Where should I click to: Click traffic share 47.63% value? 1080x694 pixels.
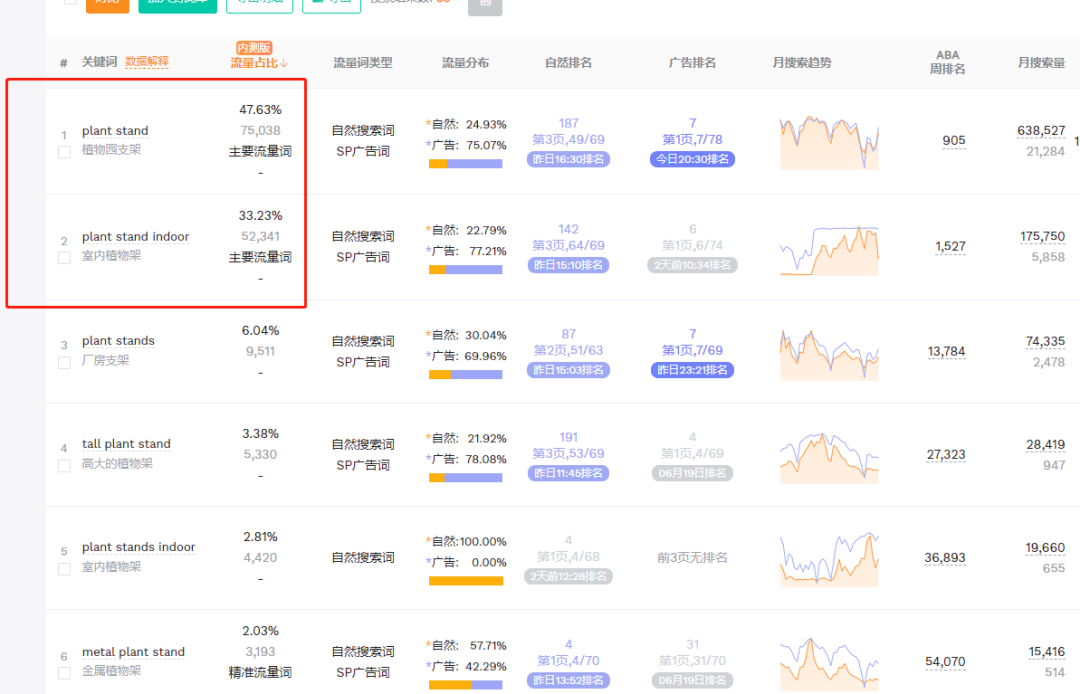(x=260, y=109)
